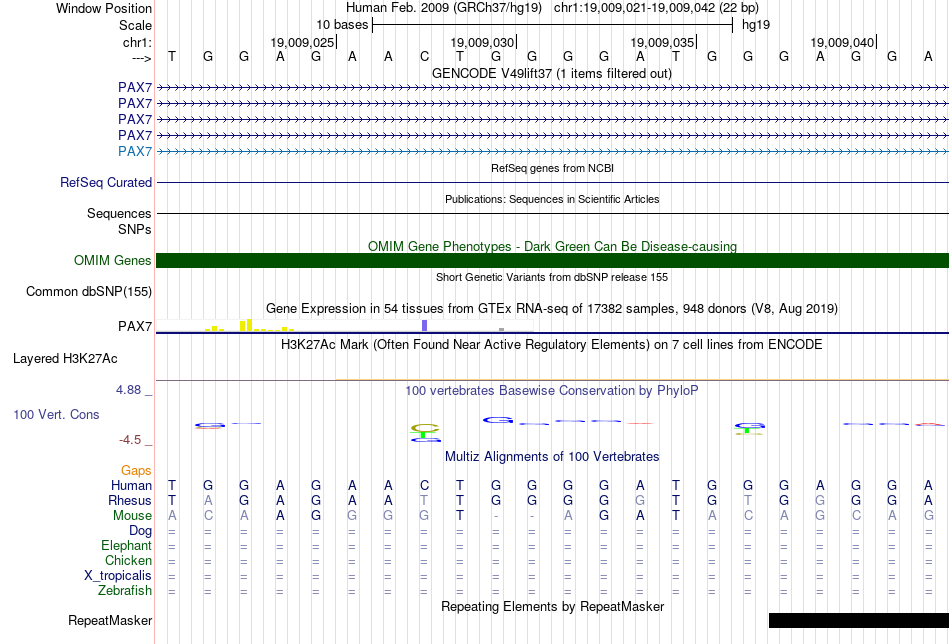Click 'Multiz Alignments of 100 Vertebrates' title
The image size is (950, 644).
552,457
